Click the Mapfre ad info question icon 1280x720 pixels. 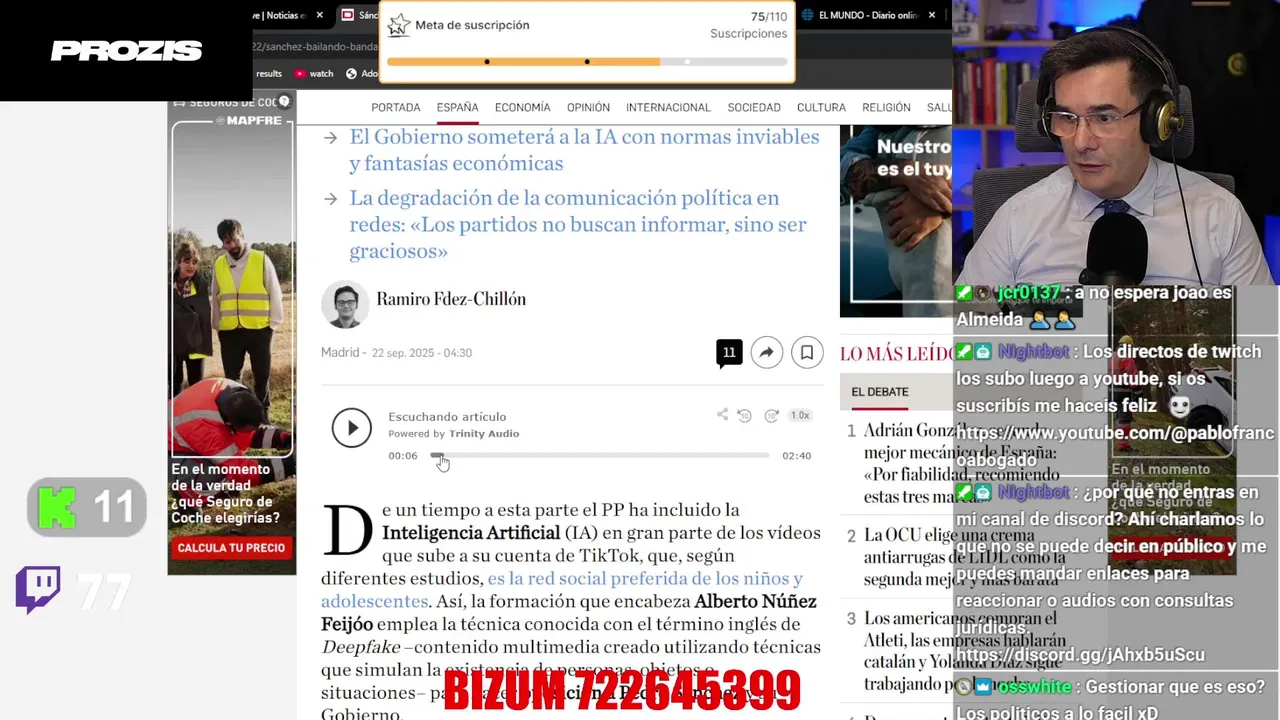pyautogui.click(x=284, y=102)
